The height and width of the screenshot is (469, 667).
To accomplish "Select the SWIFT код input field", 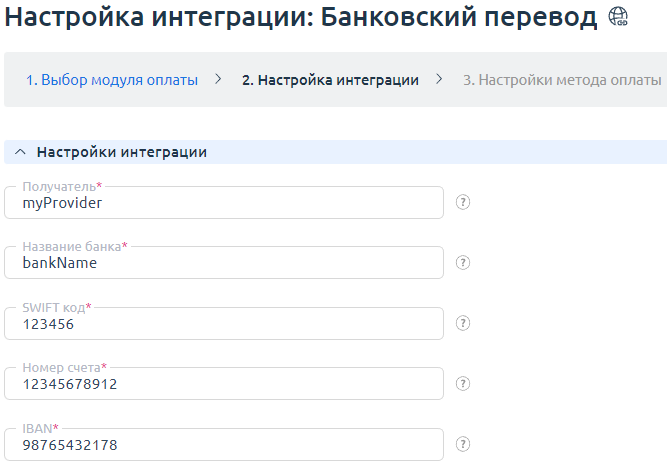I will 224,324.
